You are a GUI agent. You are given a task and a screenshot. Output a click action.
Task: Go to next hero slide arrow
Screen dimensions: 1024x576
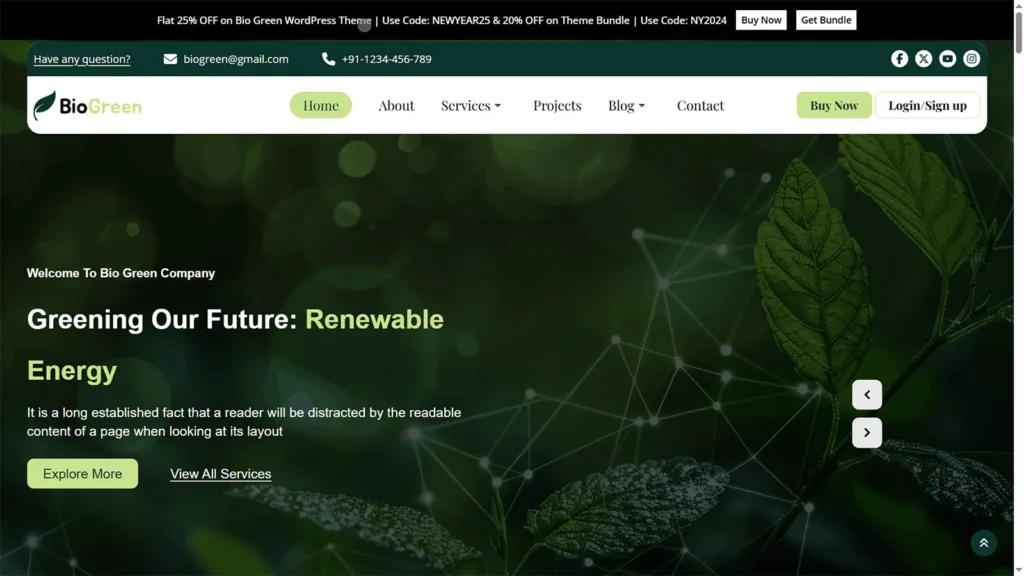pyautogui.click(x=867, y=432)
